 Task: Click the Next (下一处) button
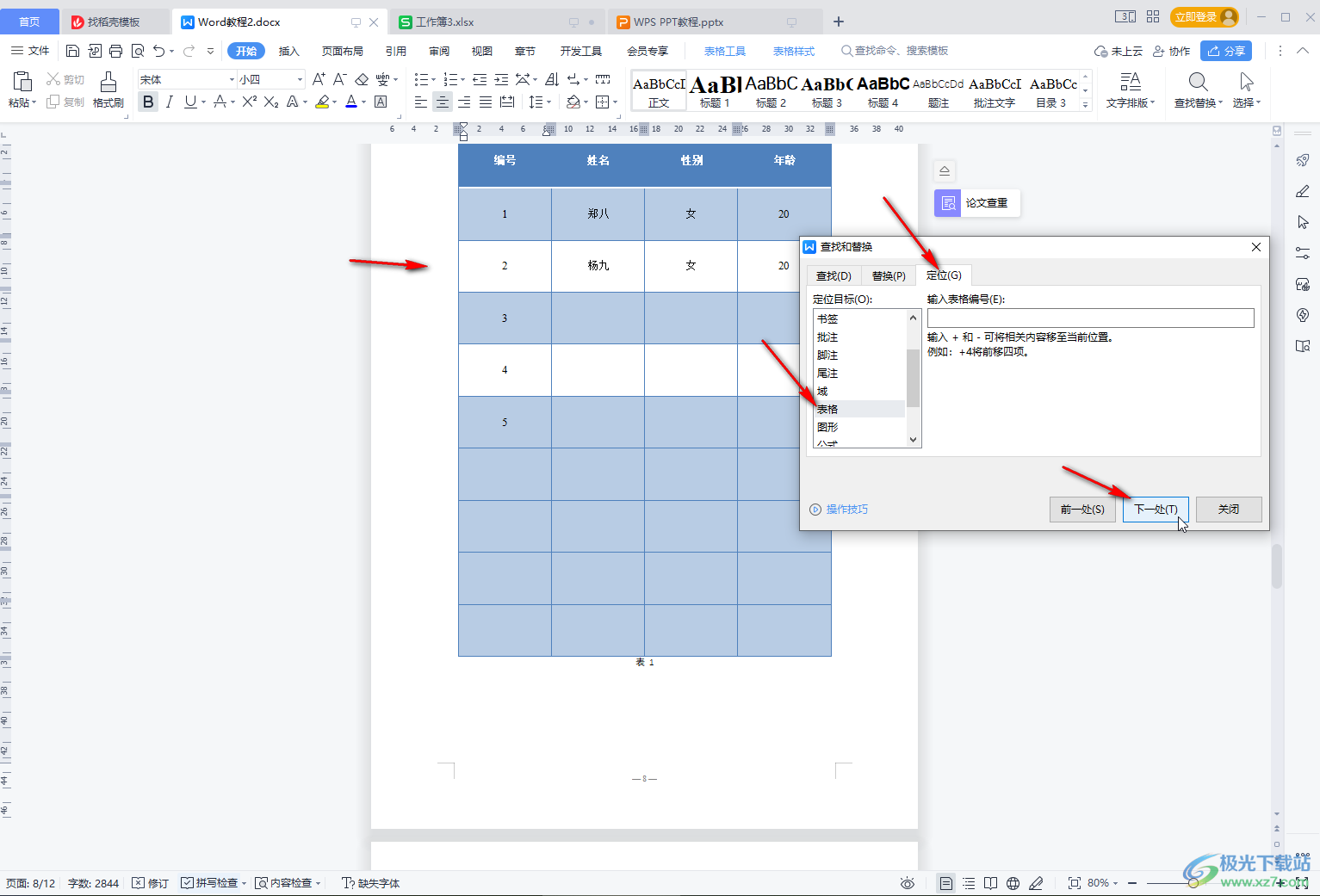click(1156, 510)
